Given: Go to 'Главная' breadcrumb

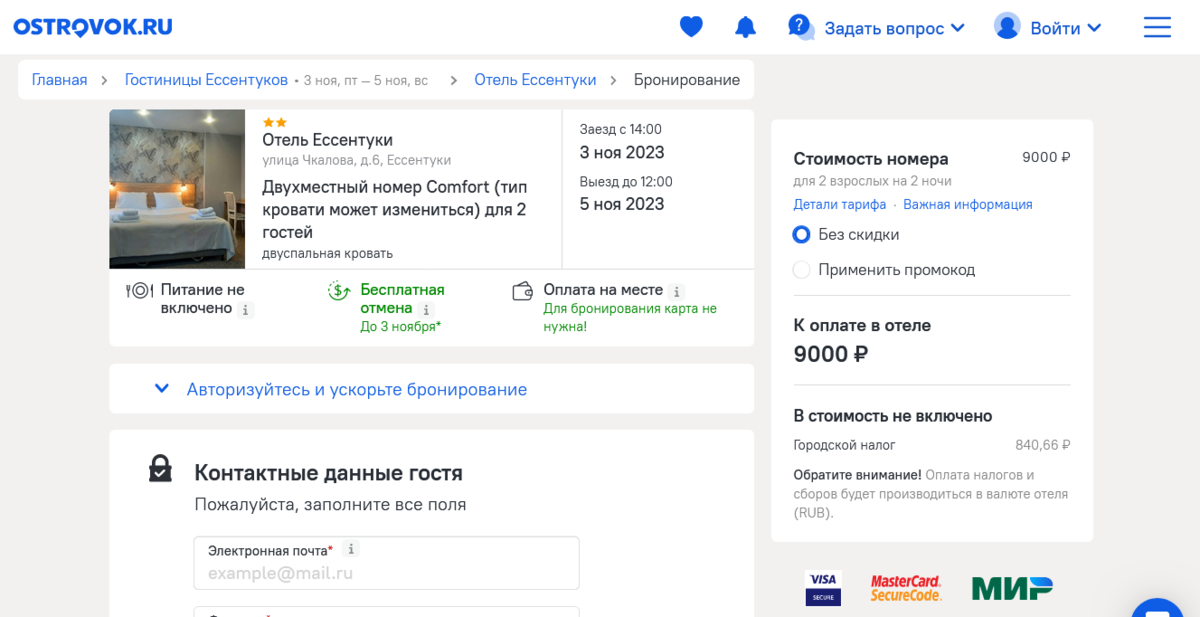Looking at the screenshot, I should [x=59, y=80].
